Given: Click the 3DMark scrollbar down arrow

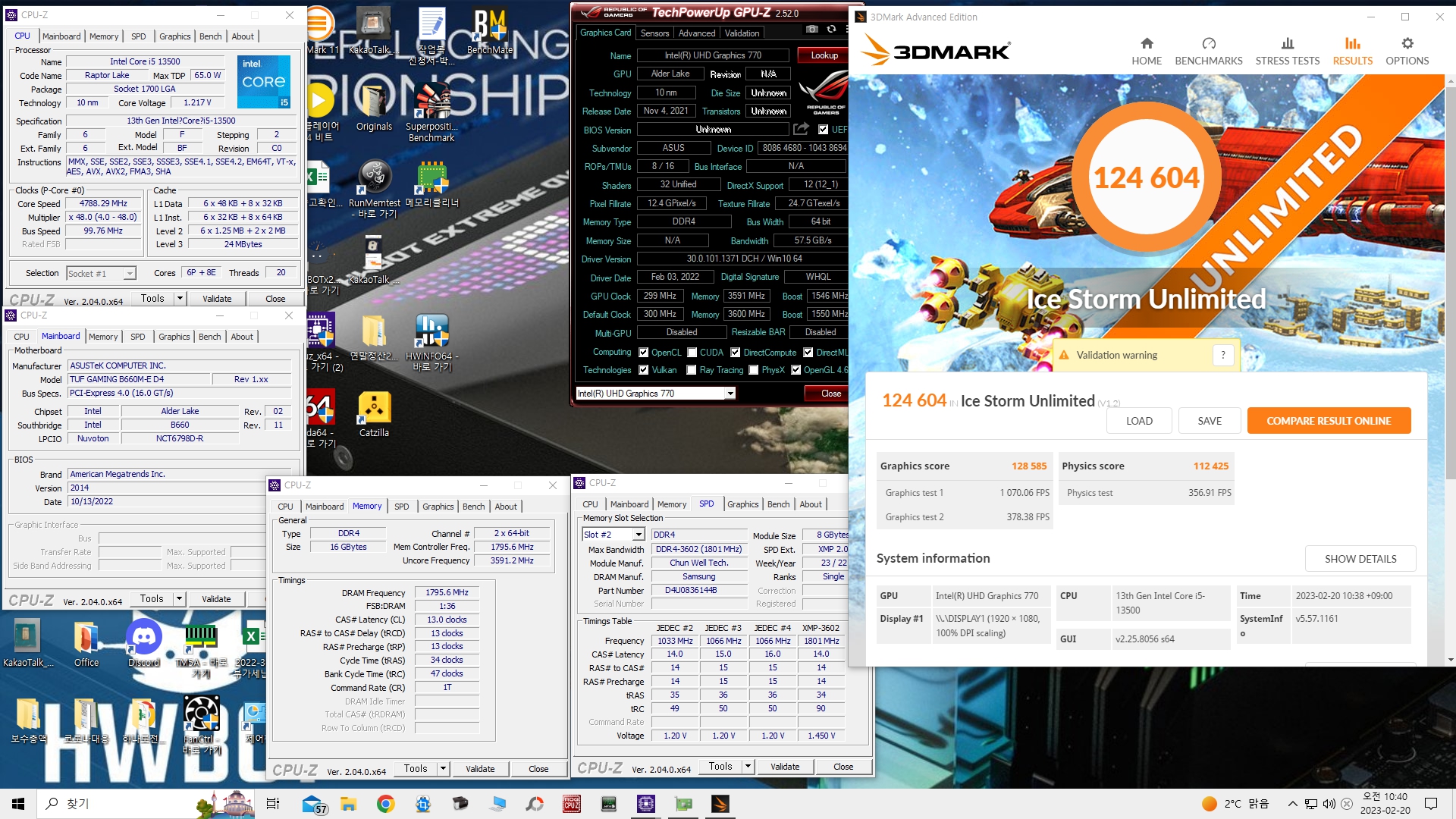Looking at the screenshot, I should coord(1450,660).
